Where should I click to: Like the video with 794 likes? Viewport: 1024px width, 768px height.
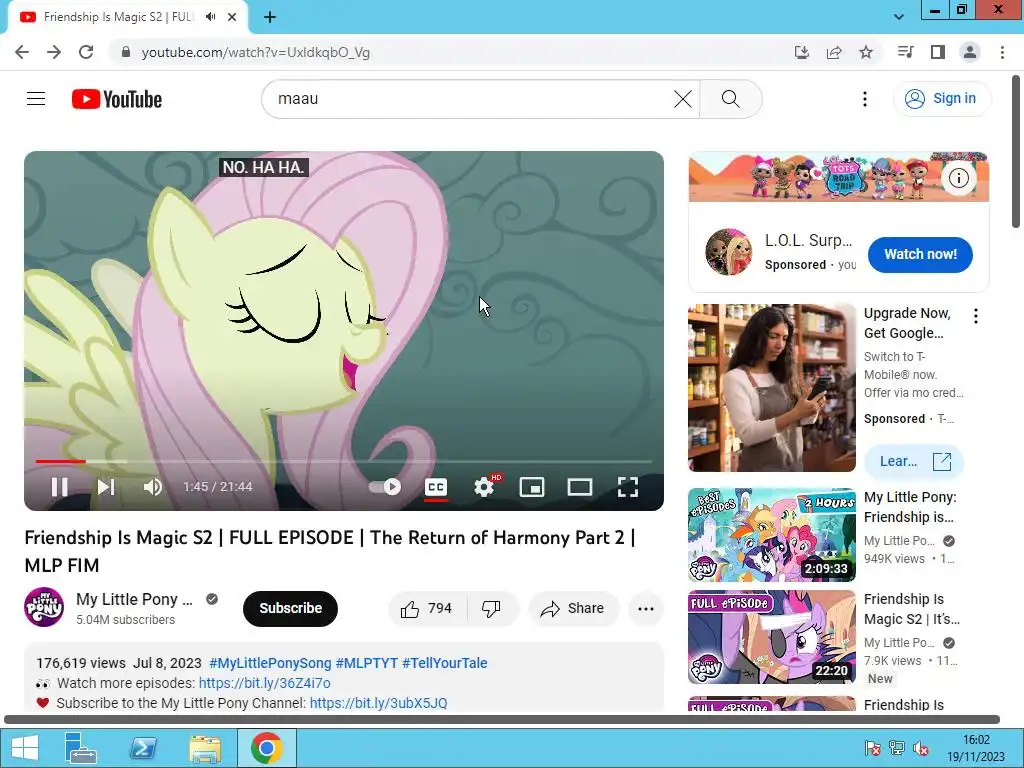[x=428, y=608]
